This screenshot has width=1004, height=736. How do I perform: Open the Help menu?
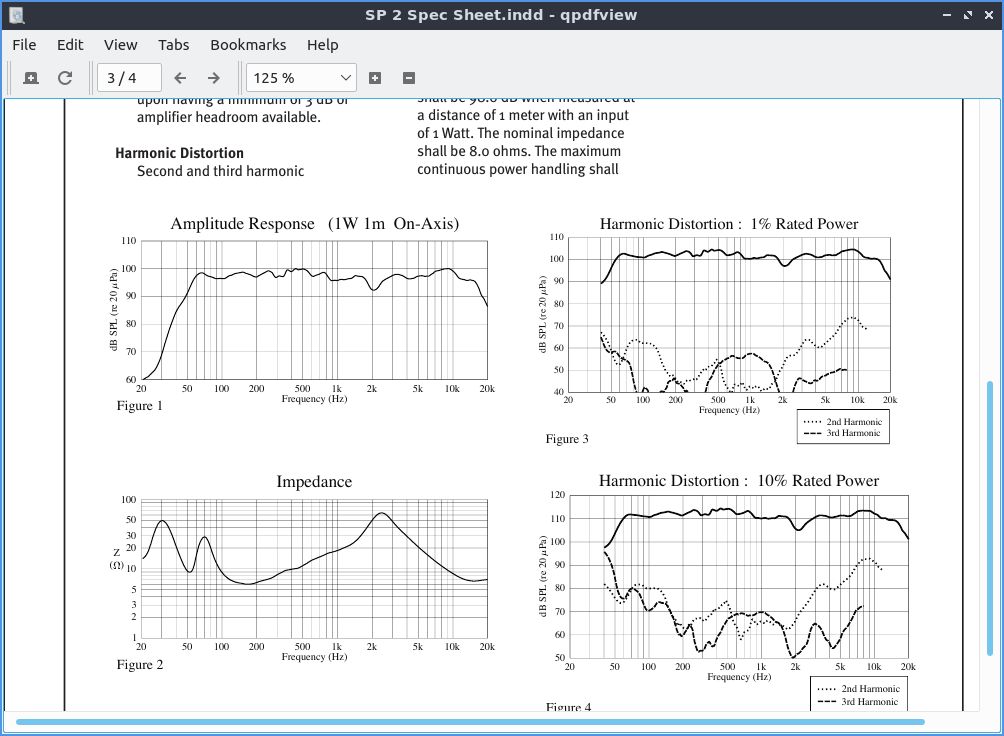pos(323,45)
